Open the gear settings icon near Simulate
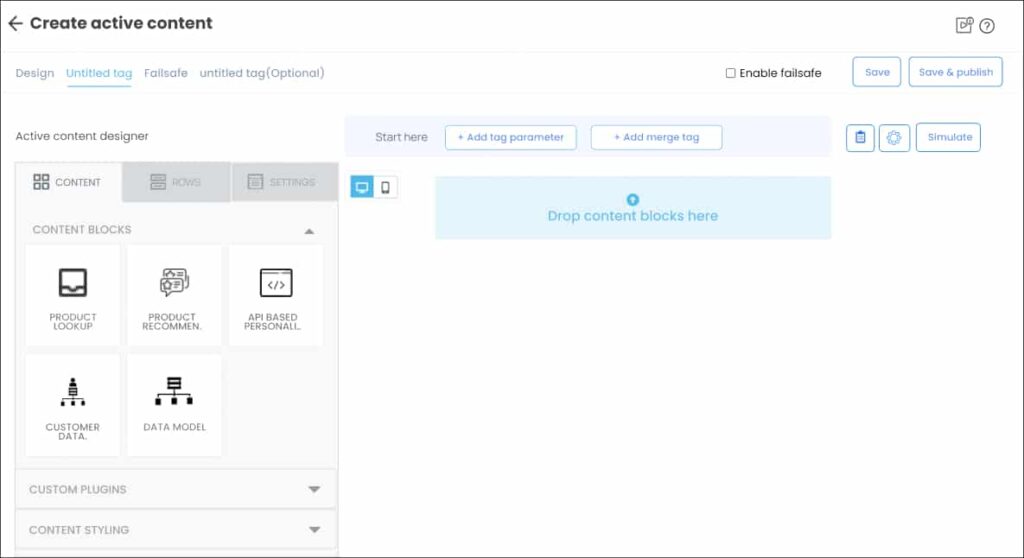Screen dimensions: 1024x558 click(x=894, y=138)
